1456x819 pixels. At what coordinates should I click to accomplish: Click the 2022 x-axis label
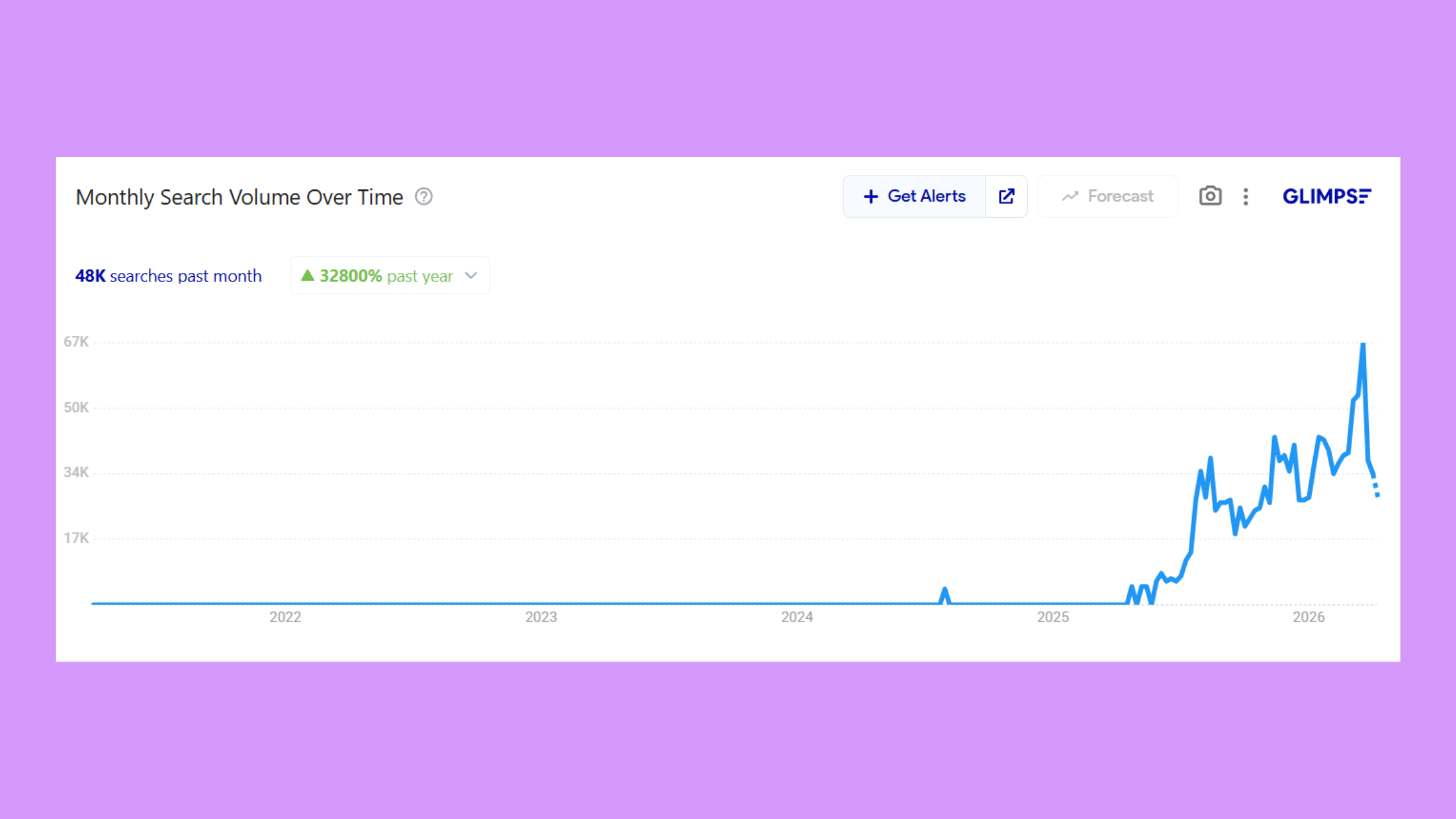(x=285, y=617)
